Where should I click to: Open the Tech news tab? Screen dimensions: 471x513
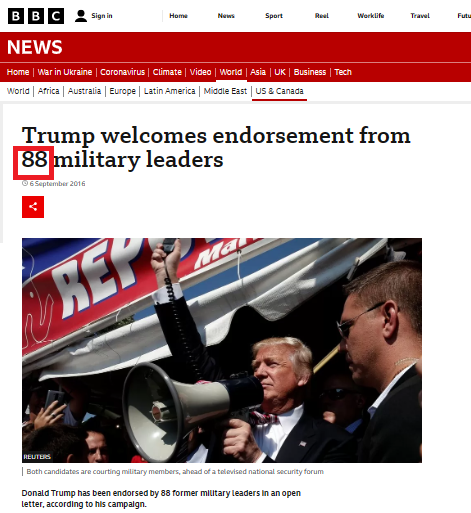click(343, 72)
